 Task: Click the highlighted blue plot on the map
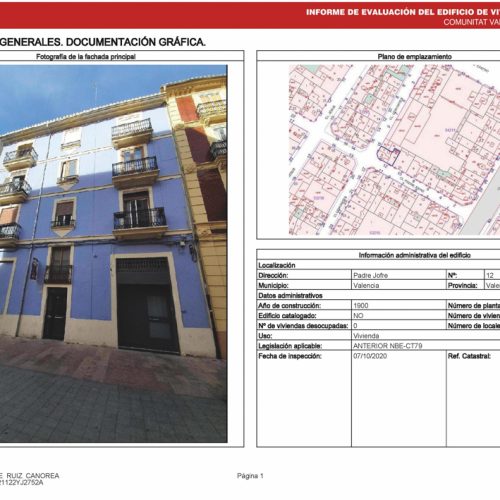tap(388, 156)
